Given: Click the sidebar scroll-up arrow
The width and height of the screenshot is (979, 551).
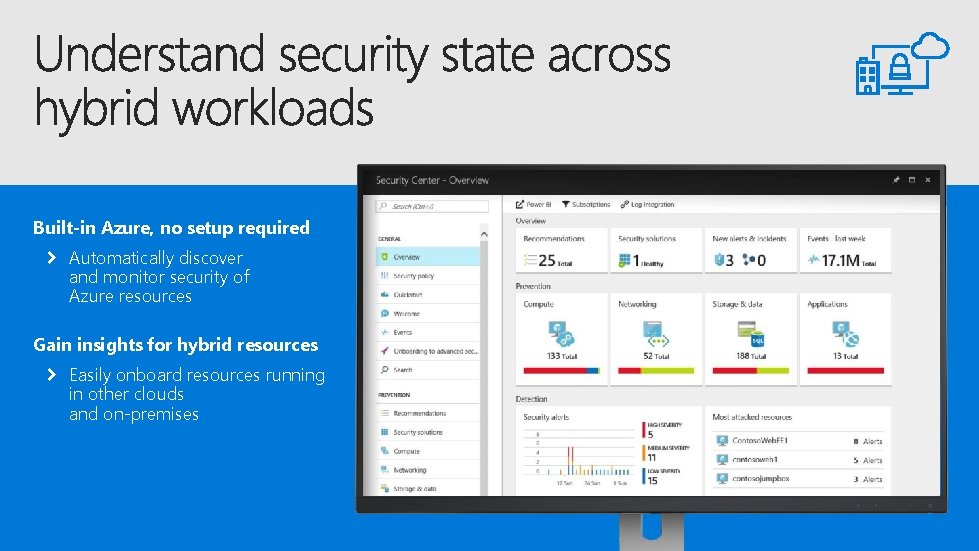Looking at the screenshot, I should pos(484,234).
